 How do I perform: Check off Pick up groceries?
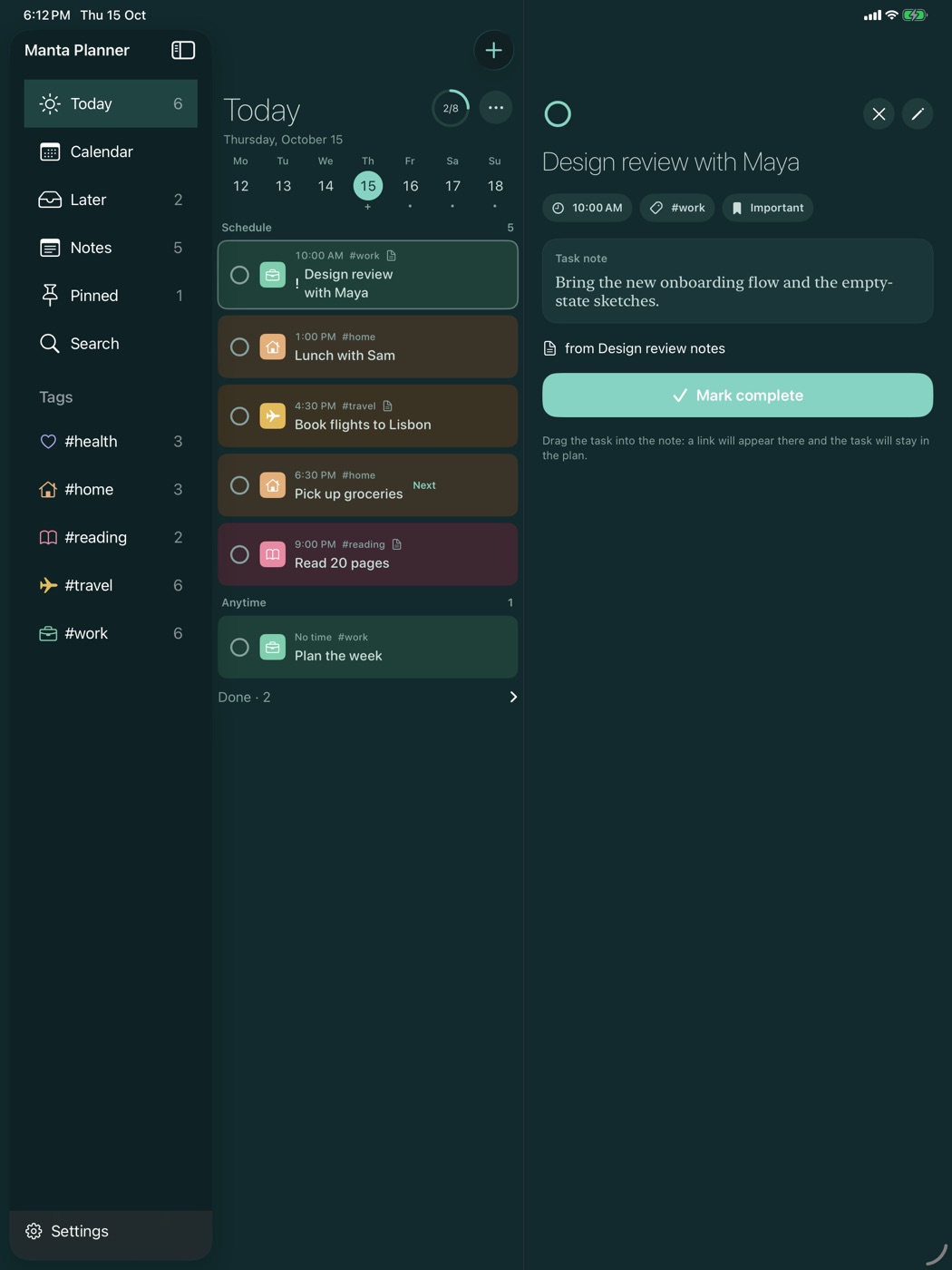[239, 485]
